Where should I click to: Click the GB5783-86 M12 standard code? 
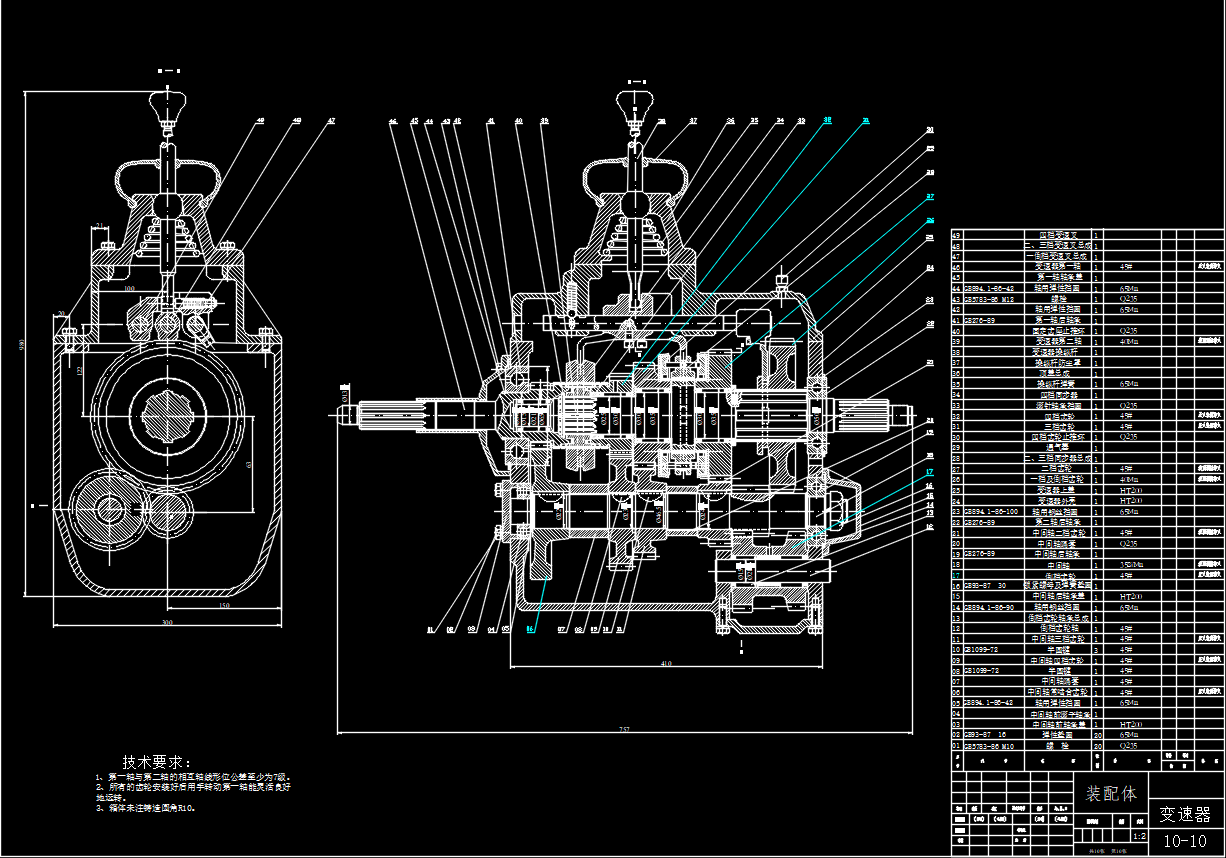(x=989, y=299)
